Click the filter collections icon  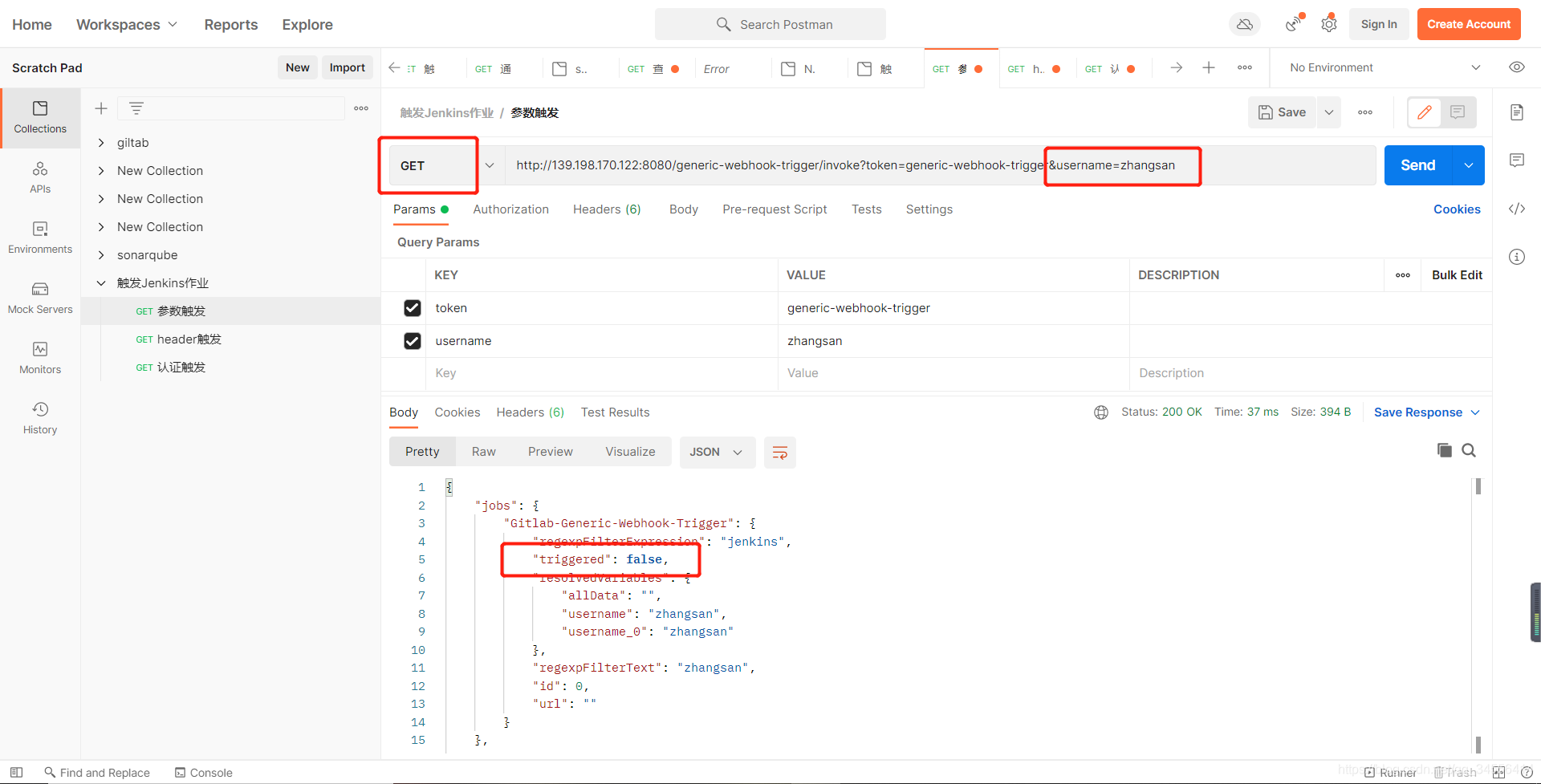click(136, 108)
